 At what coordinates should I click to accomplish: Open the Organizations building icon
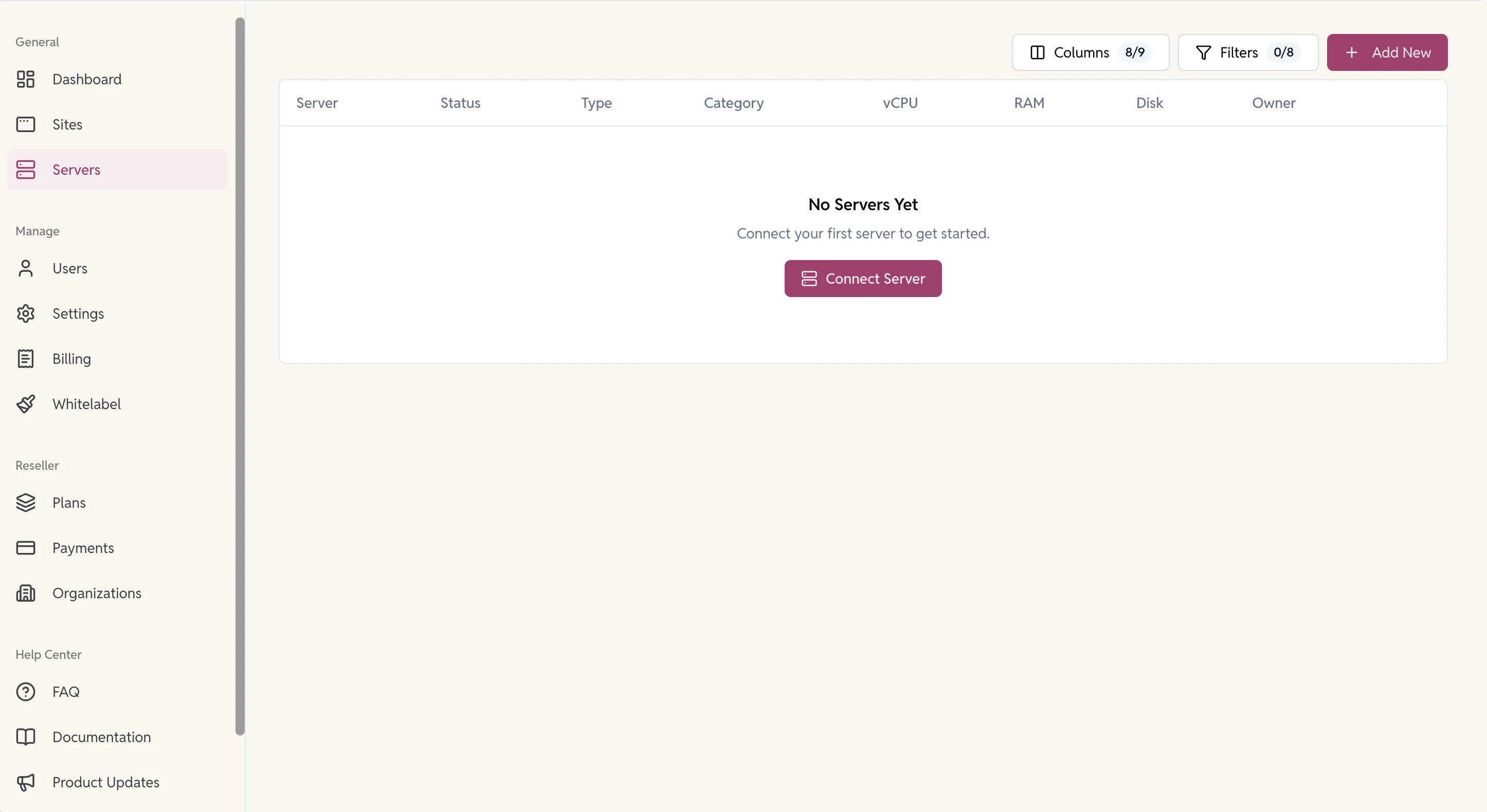pos(25,593)
